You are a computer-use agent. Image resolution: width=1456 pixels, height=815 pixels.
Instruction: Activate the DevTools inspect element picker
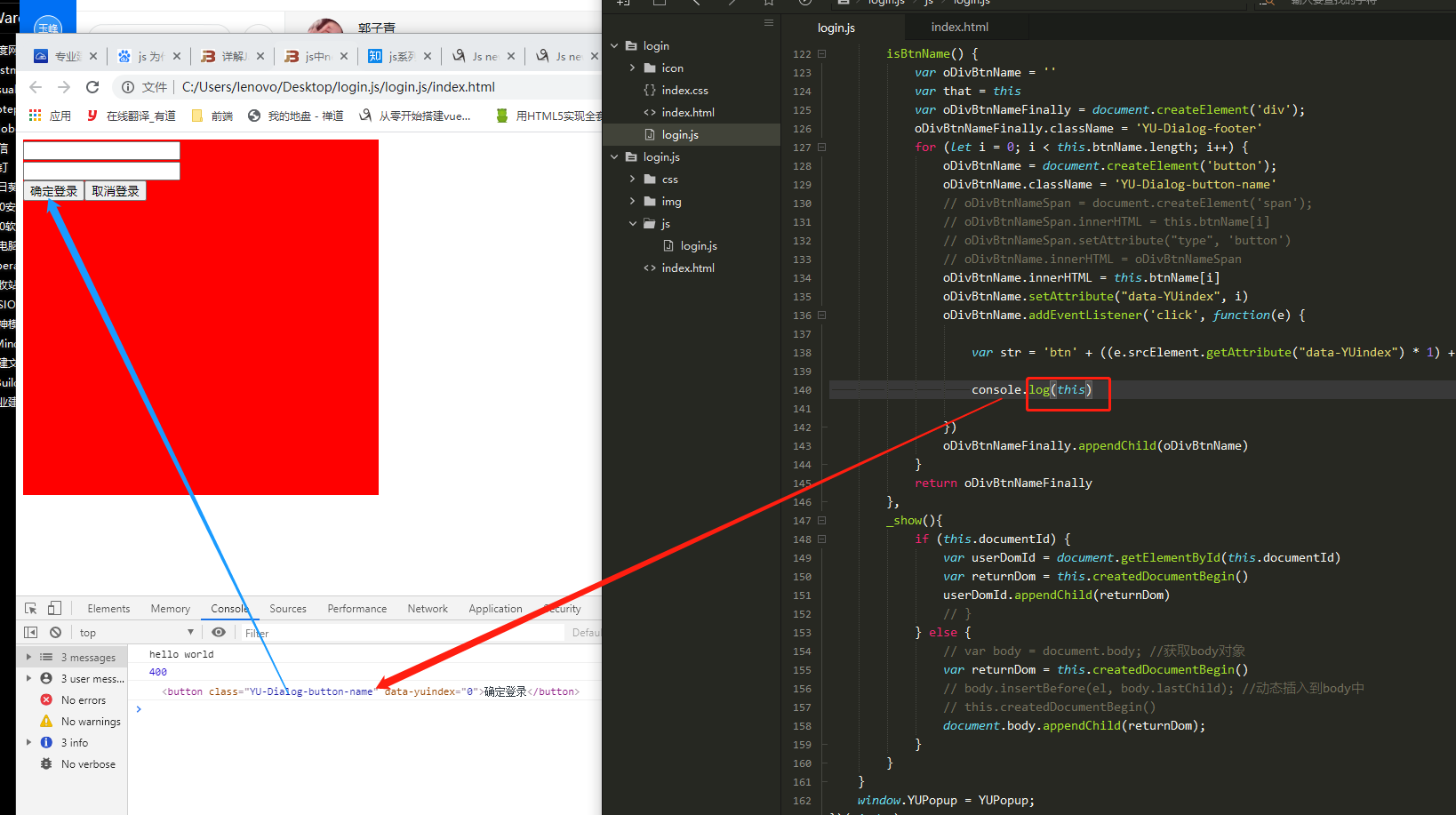[x=31, y=608]
